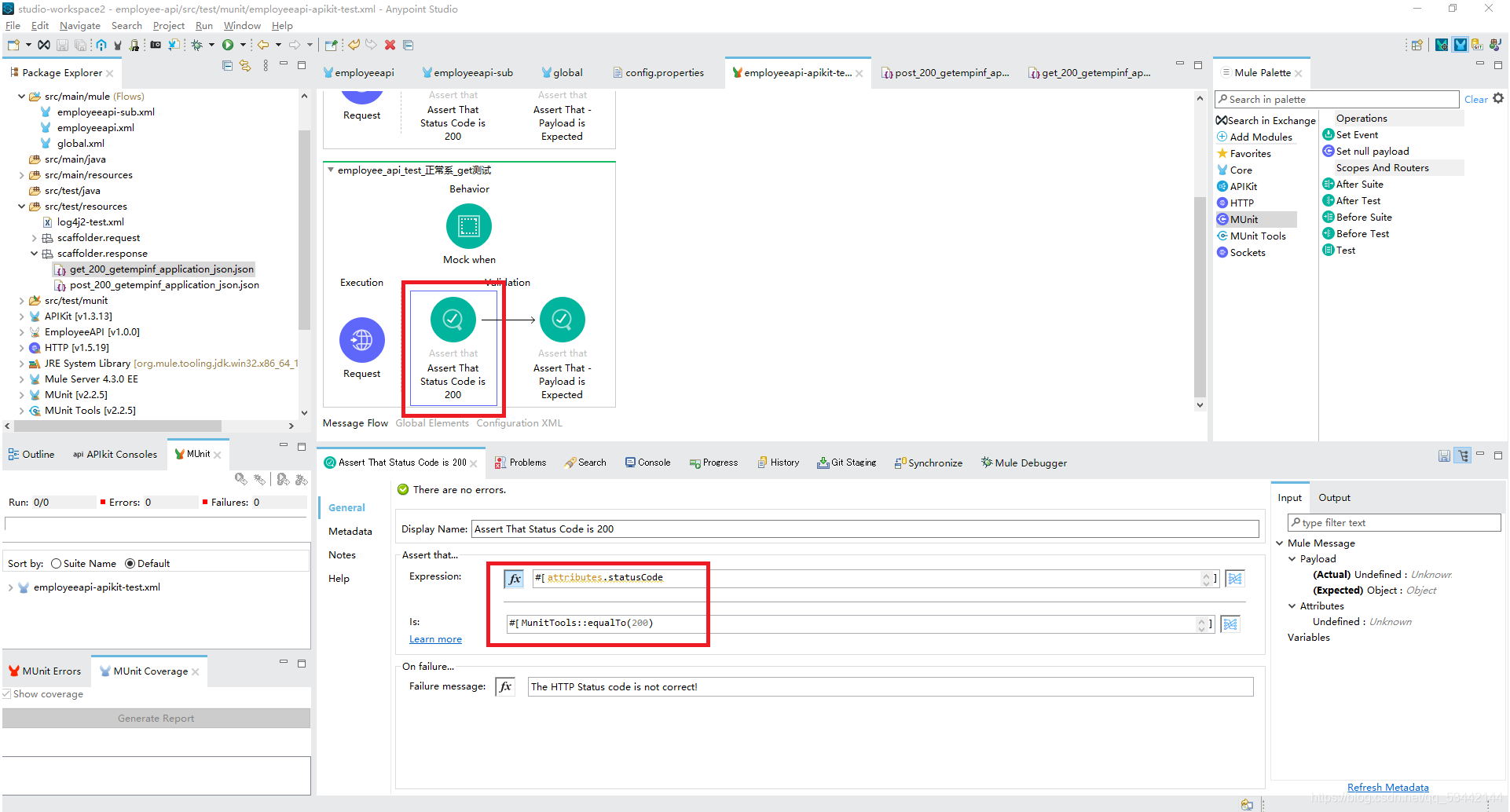
Task: Click type filter text field
Action: (1394, 522)
